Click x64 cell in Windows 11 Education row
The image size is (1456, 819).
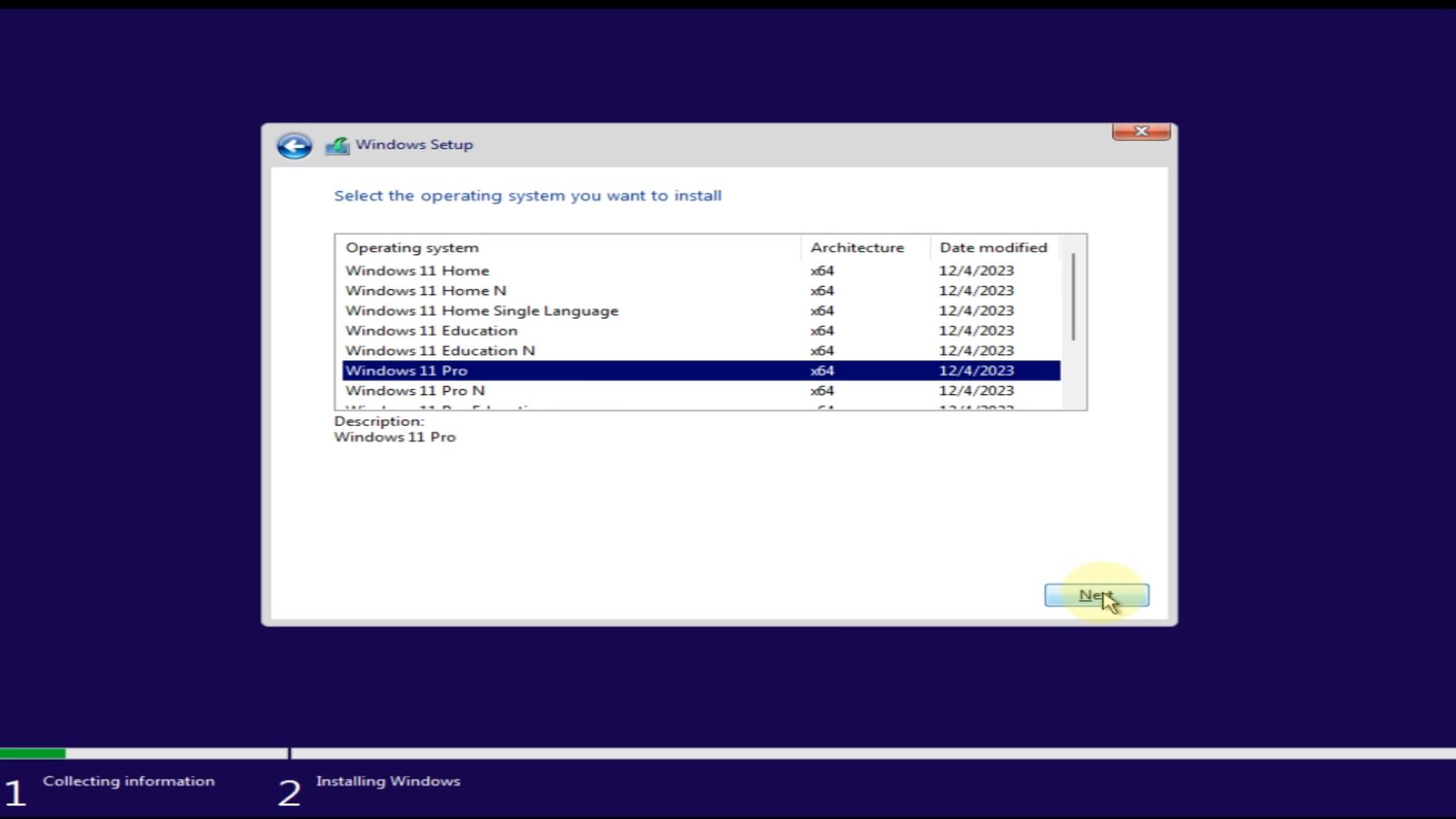(x=822, y=331)
